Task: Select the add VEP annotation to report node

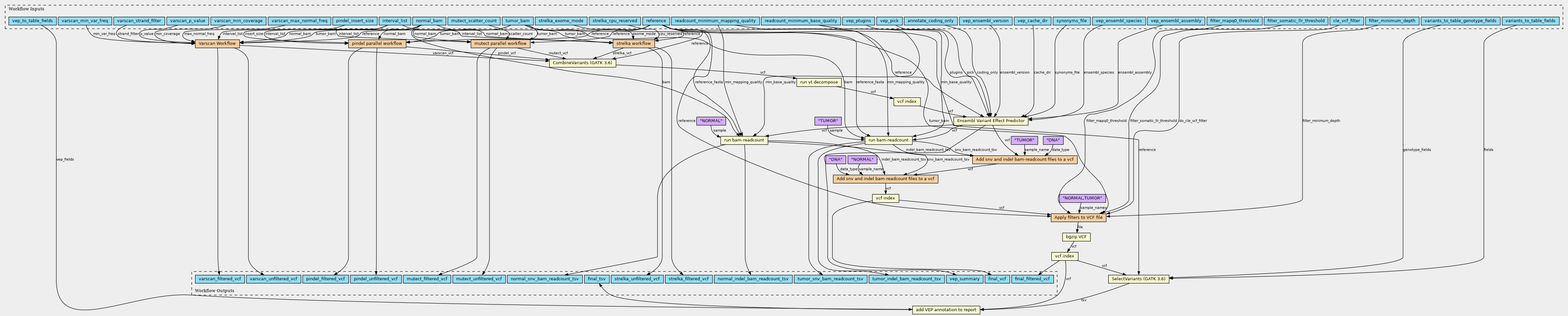Action: click(946, 310)
